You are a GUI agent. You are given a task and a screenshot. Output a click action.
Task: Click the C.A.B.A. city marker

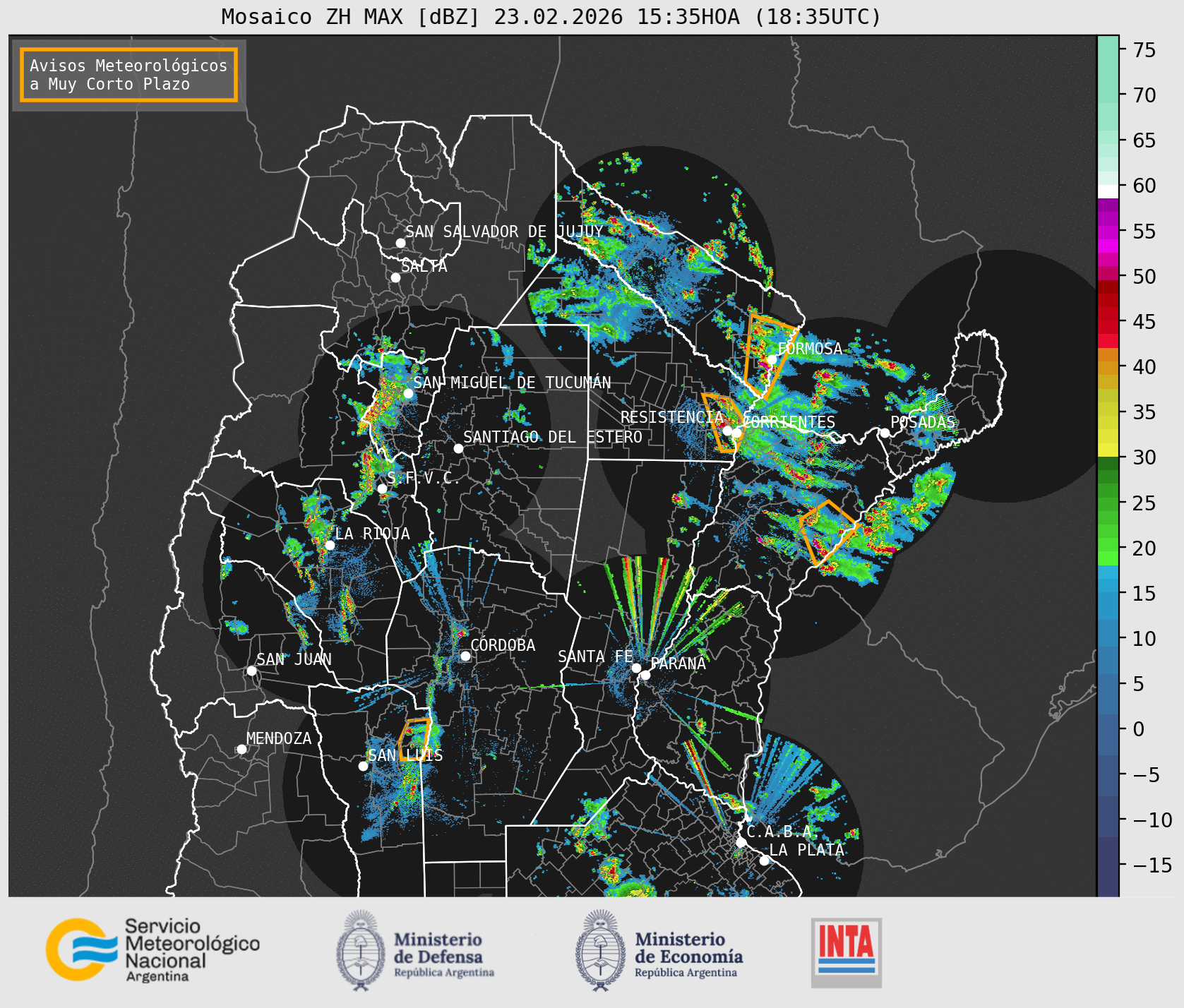(x=741, y=842)
